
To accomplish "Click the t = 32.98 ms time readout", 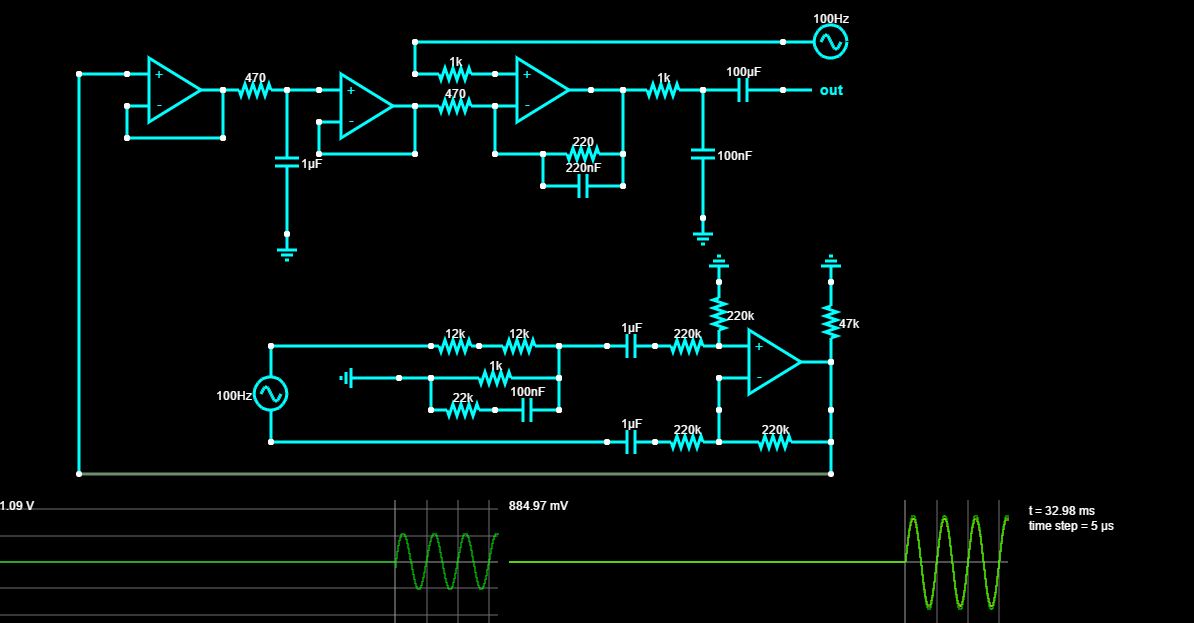I will click(x=1062, y=511).
